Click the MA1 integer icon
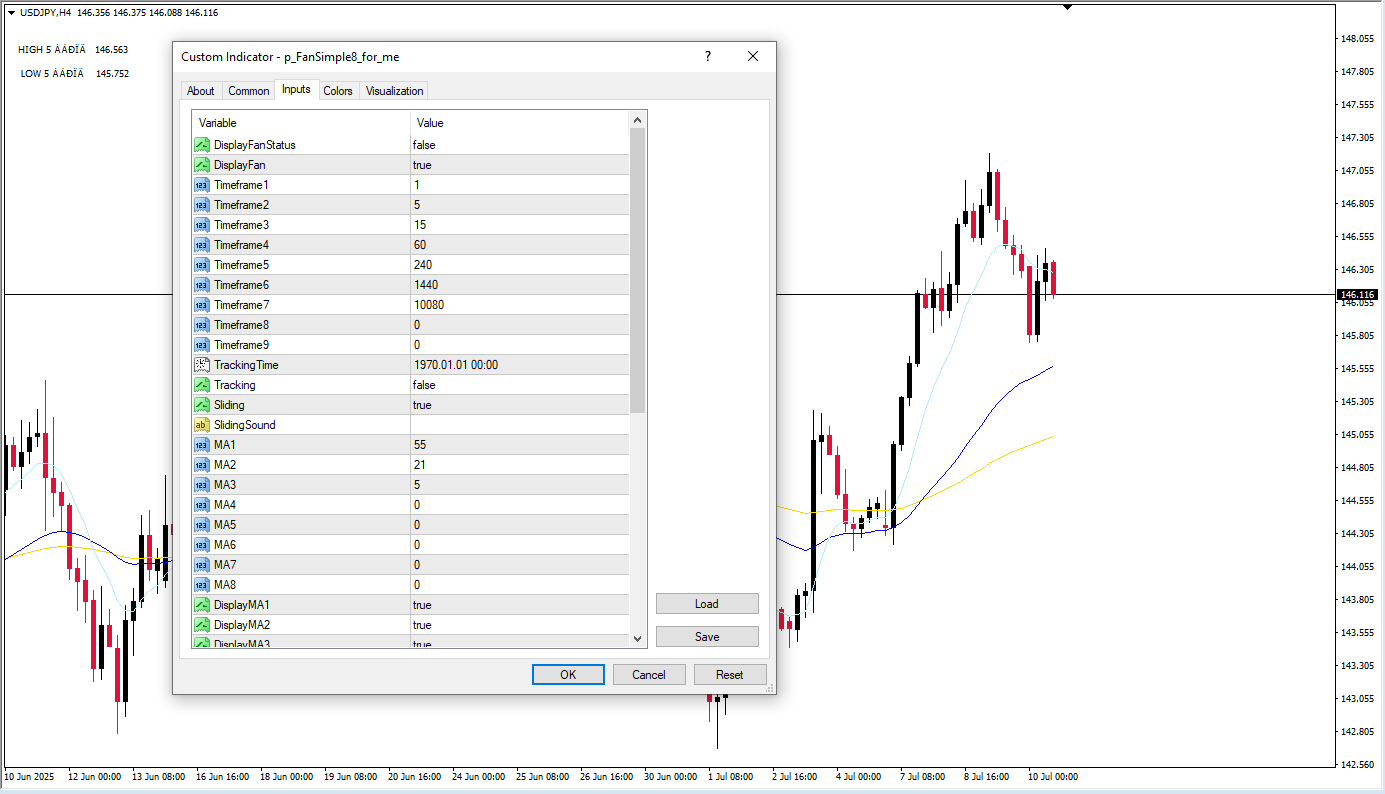This screenshot has width=1385, height=794. pyautogui.click(x=201, y=445)
